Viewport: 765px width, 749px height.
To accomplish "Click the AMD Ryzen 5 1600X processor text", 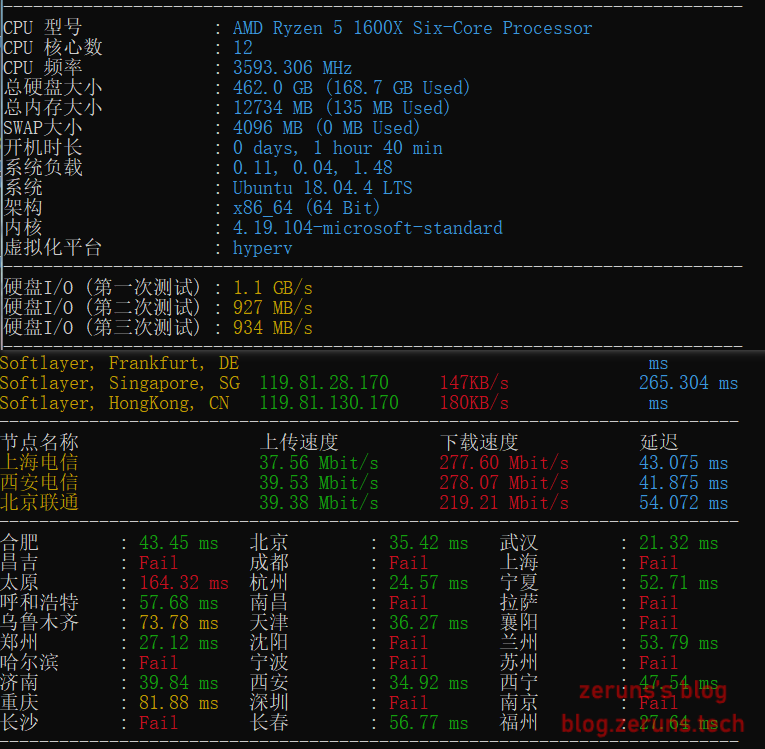I will [x=412, y=28].
